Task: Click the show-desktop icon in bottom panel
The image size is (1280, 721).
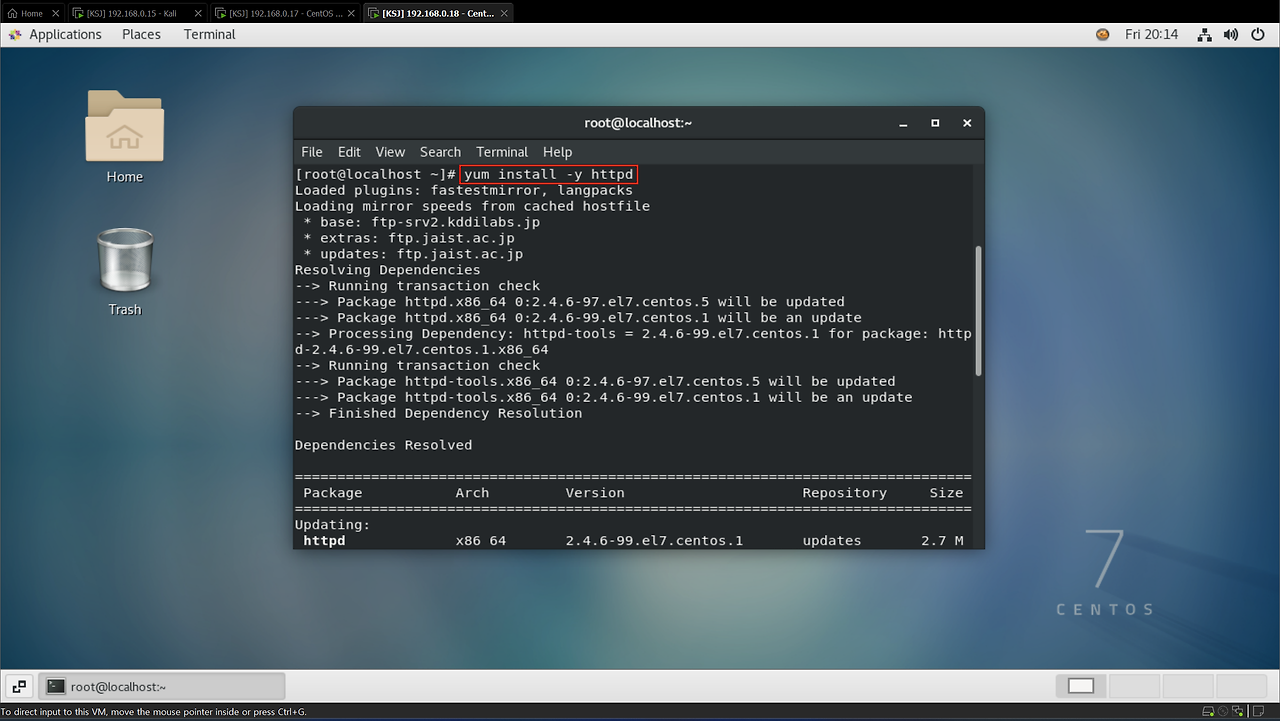Action: tap(19, 686)
